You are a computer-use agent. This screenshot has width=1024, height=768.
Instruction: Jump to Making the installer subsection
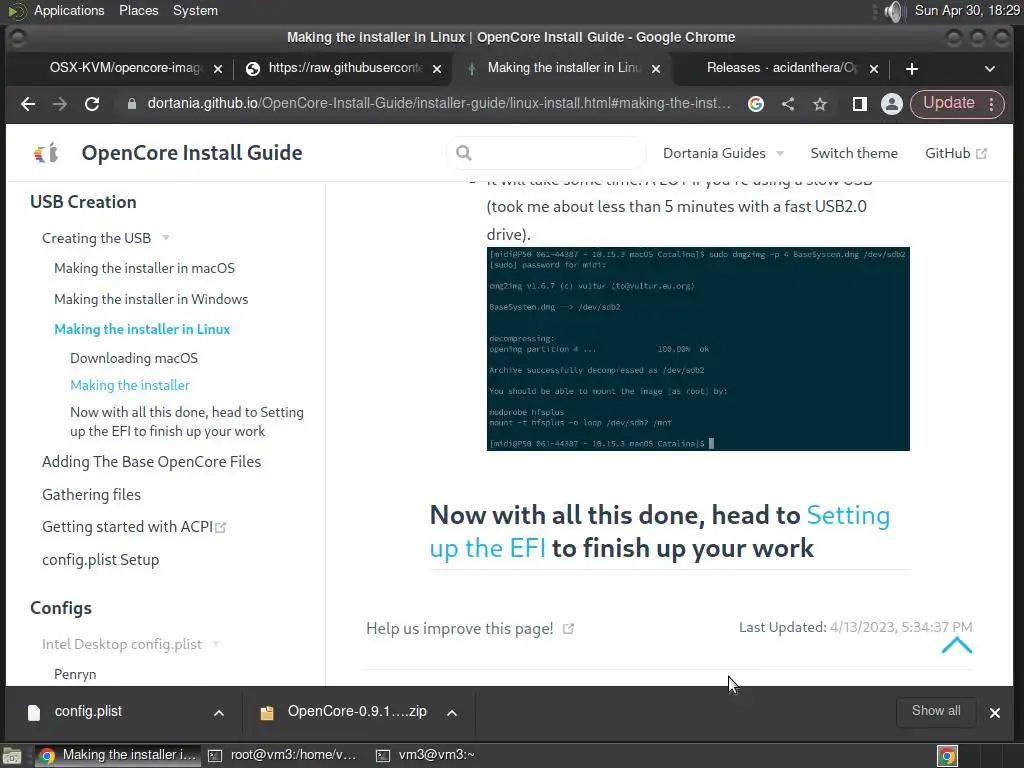[130, 385]
